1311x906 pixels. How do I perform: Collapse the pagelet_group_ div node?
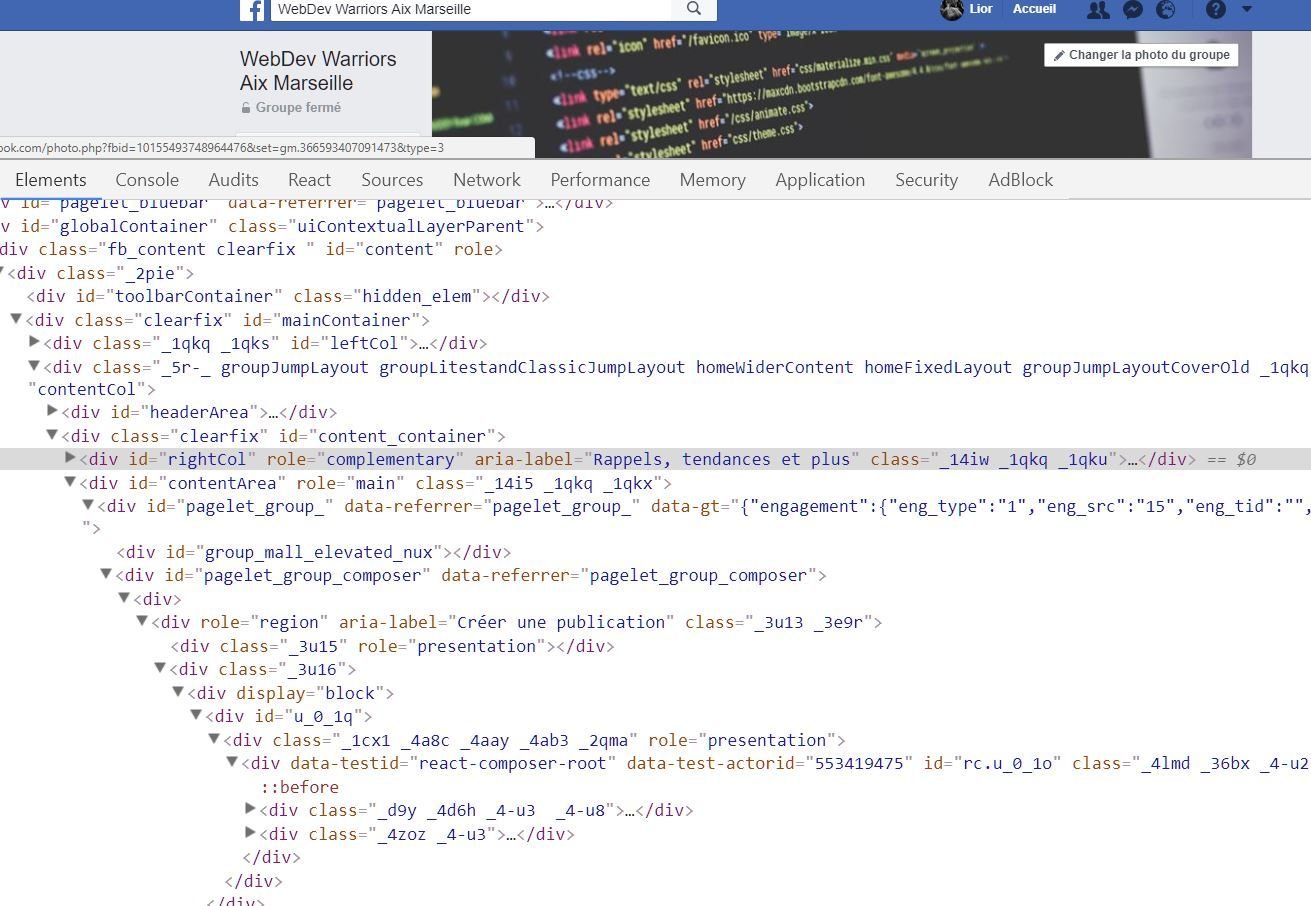(88, 505)
